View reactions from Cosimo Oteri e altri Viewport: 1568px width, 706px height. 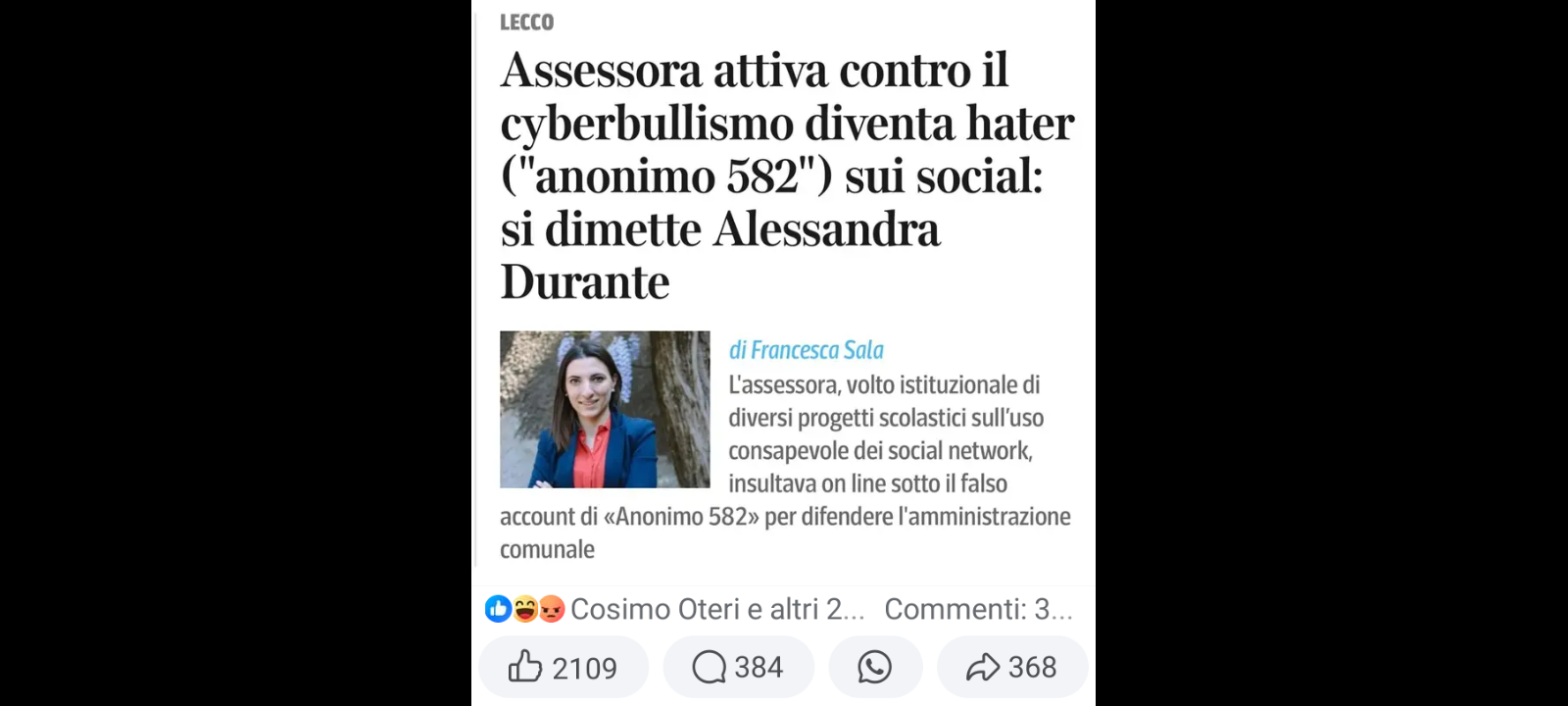717,609
